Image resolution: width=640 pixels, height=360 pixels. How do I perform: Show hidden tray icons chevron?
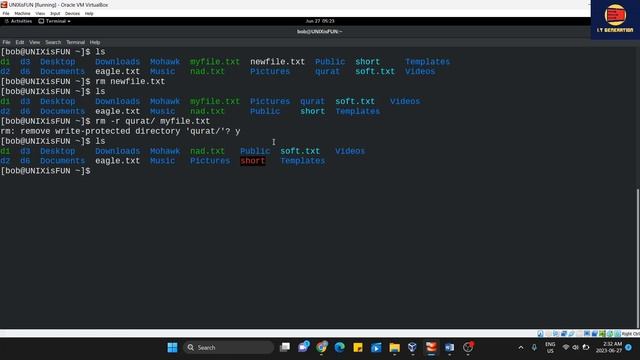pyautogui.click(x=521, y=347)
